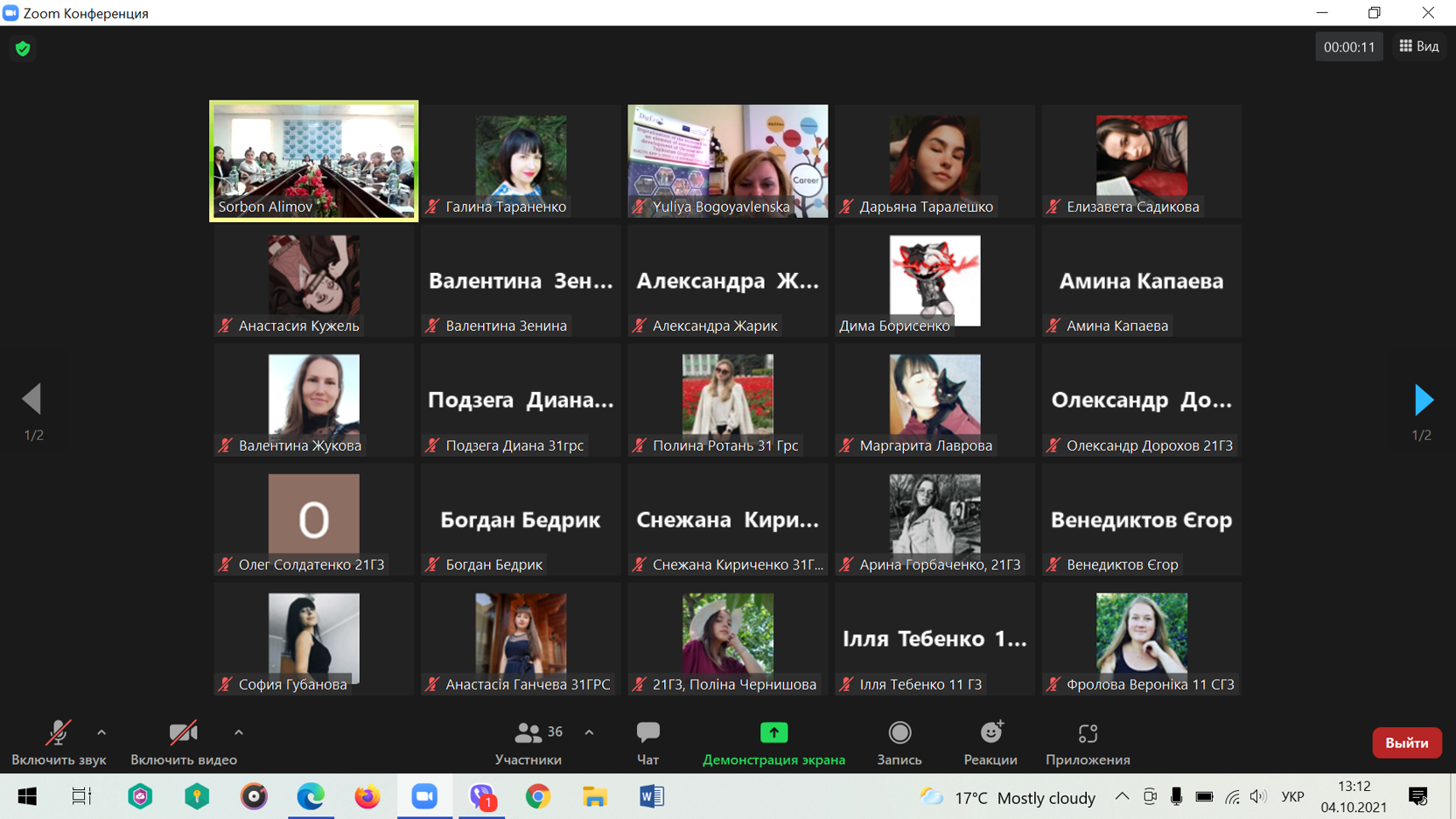Show hidden icons in system tray

click(x=1122, y=796)
